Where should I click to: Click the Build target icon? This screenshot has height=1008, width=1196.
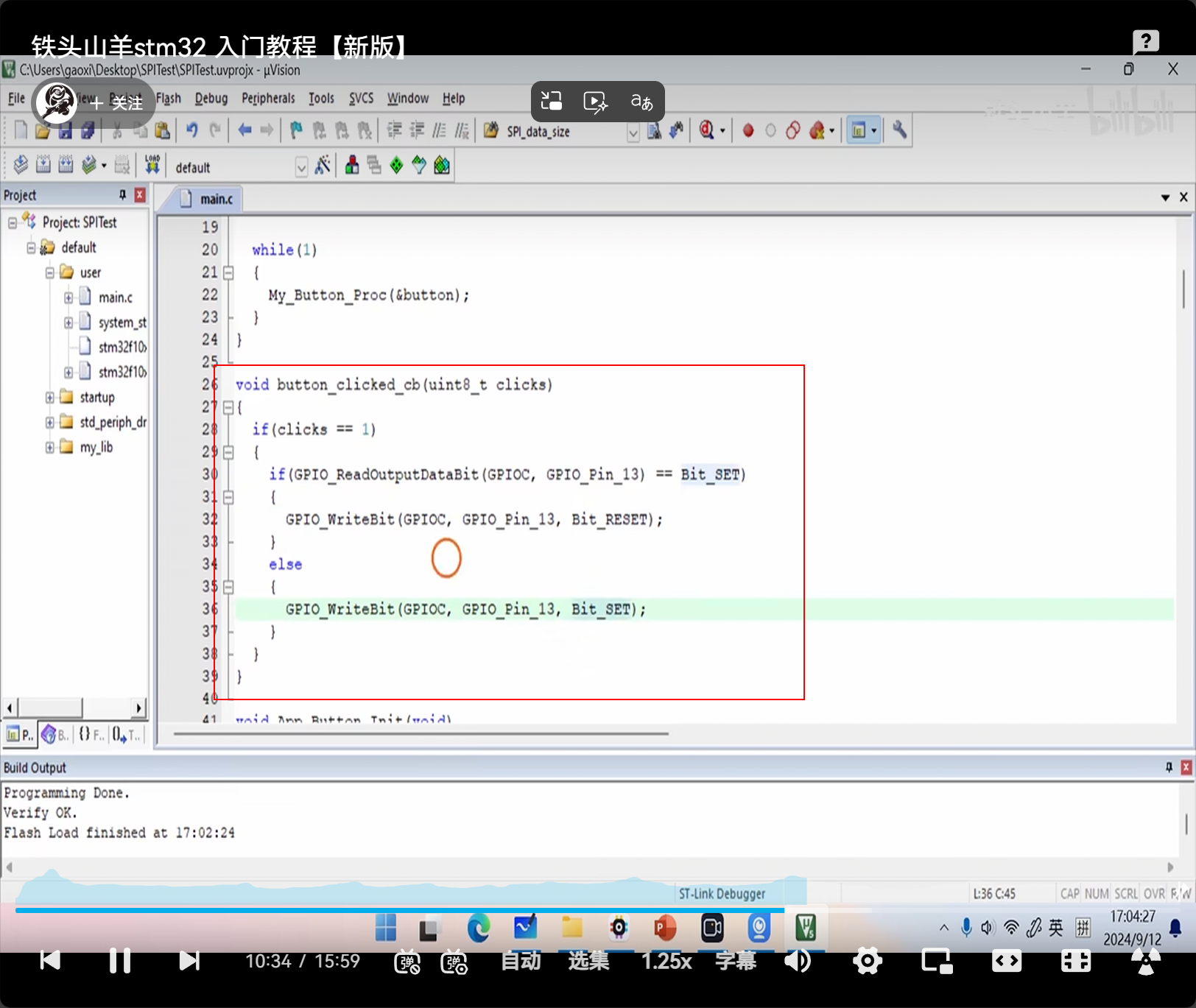click(43, 165)
